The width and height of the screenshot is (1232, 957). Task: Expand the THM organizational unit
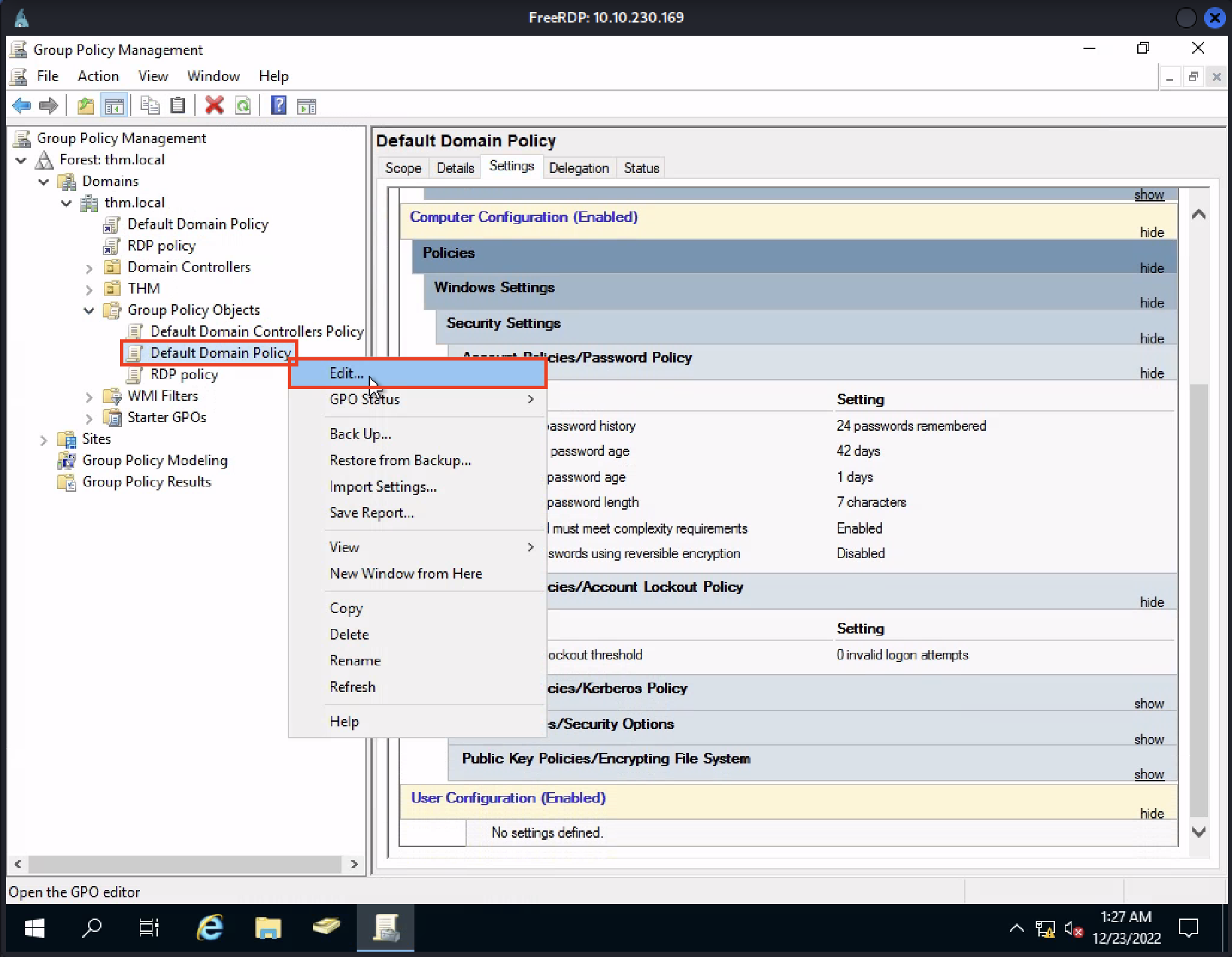[x=89, y=290]
